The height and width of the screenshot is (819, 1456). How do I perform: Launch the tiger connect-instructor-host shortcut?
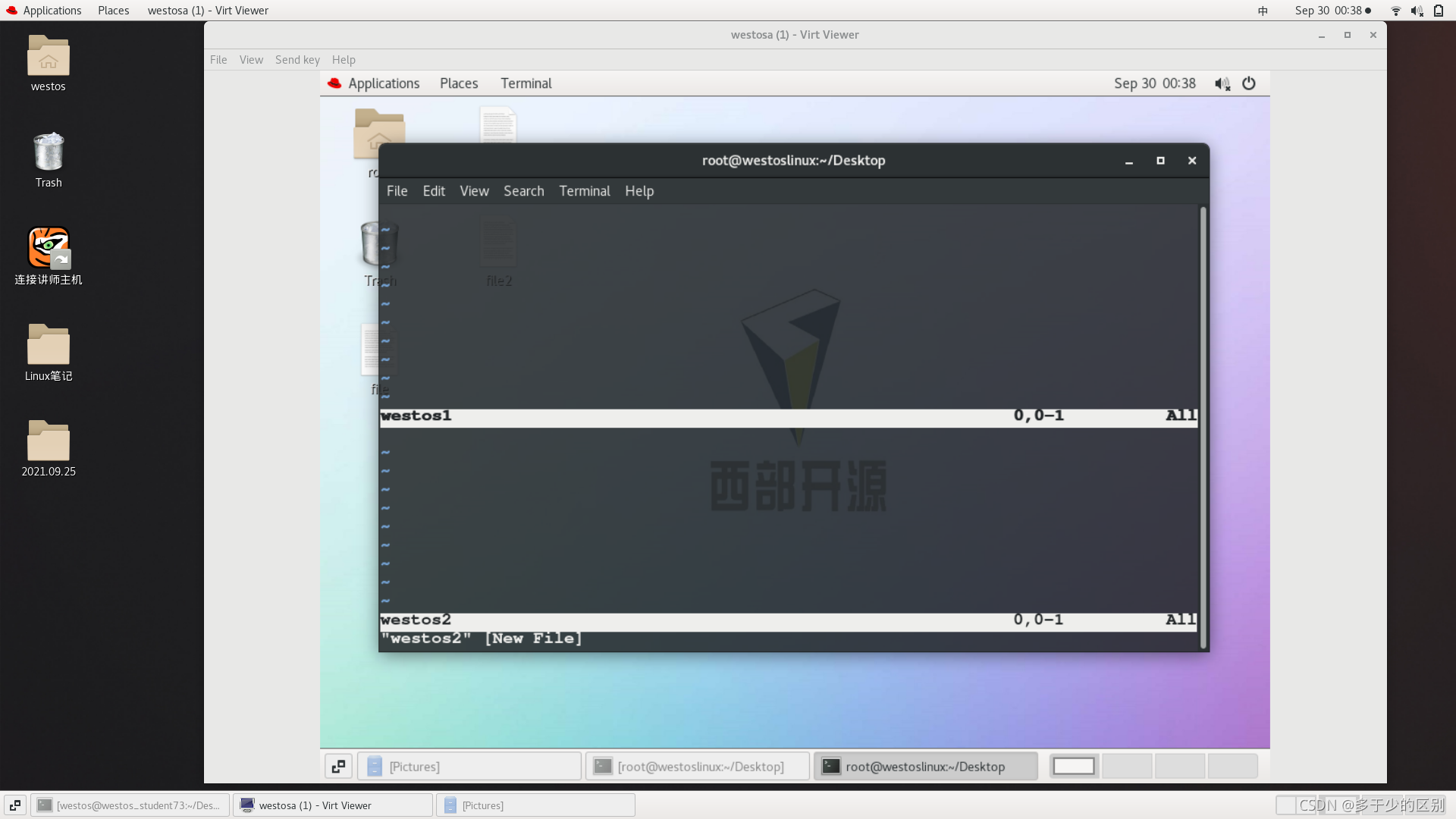pos(48,248)
